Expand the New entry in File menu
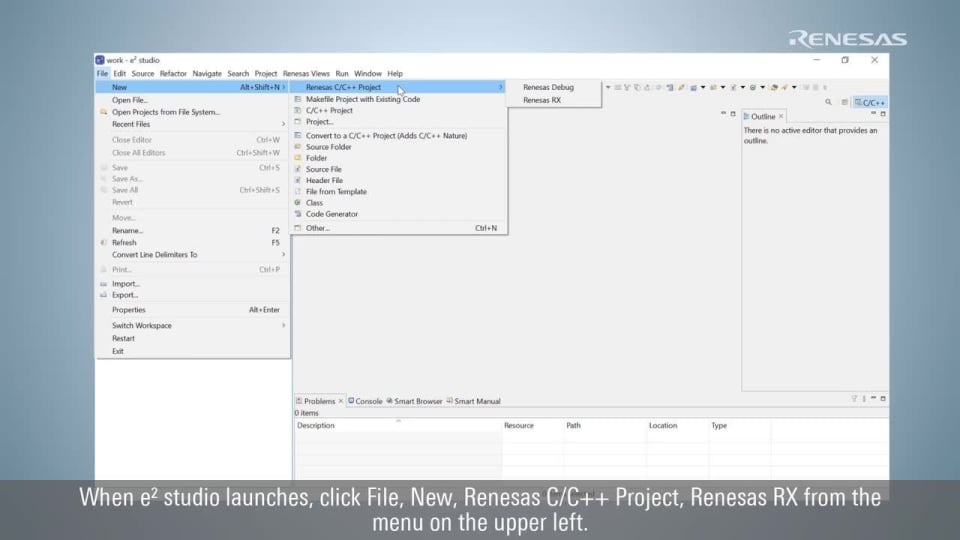Viewport: 960px width, 540px height. (192, 87)
